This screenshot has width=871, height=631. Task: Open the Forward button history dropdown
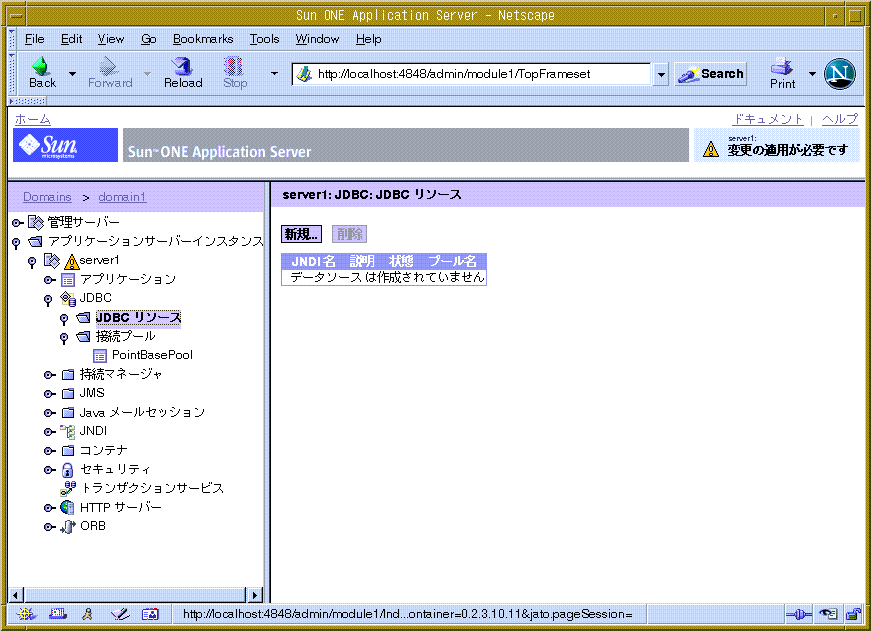tap(147, 73)
